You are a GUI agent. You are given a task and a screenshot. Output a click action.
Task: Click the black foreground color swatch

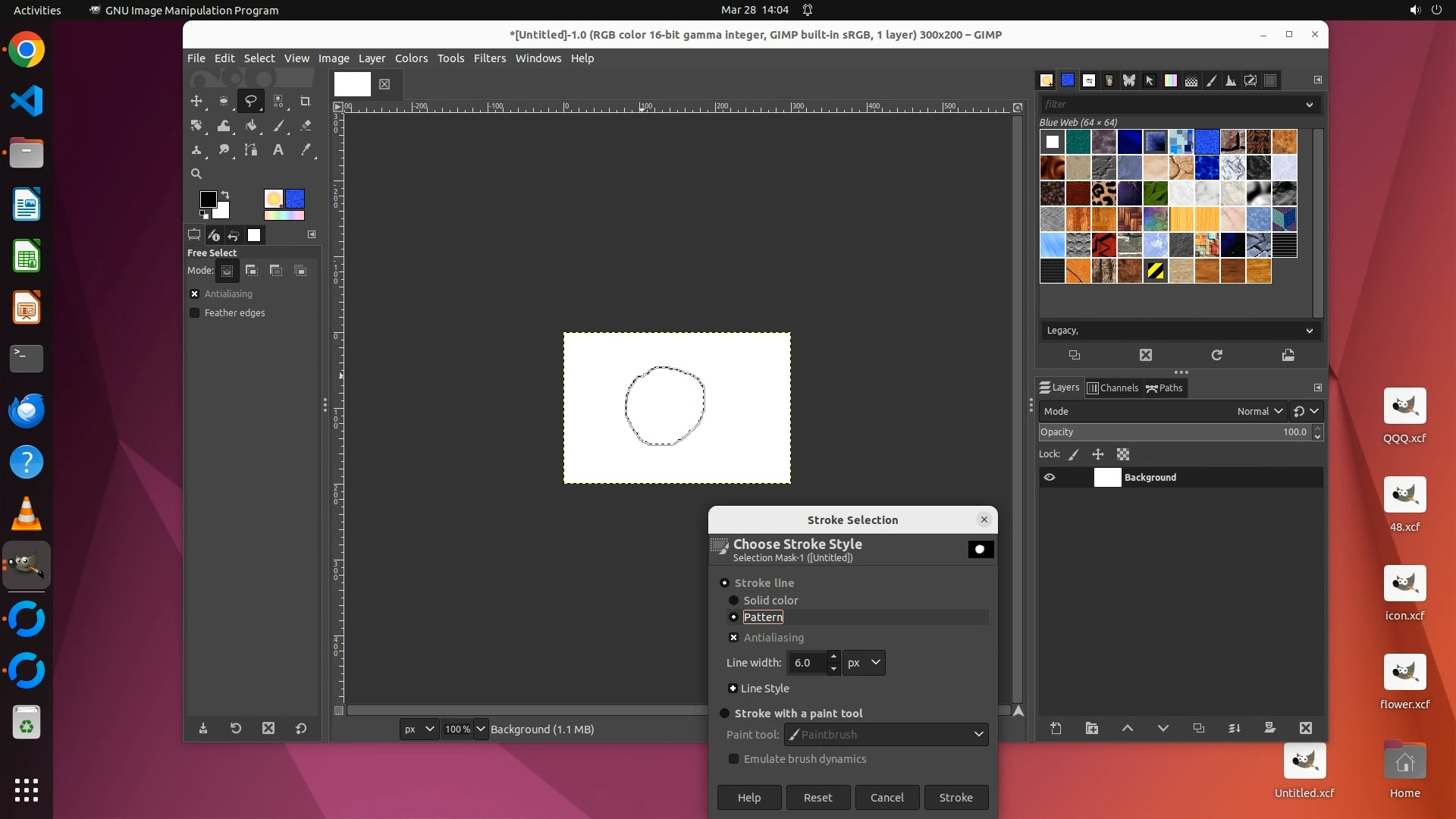(208, 199)
